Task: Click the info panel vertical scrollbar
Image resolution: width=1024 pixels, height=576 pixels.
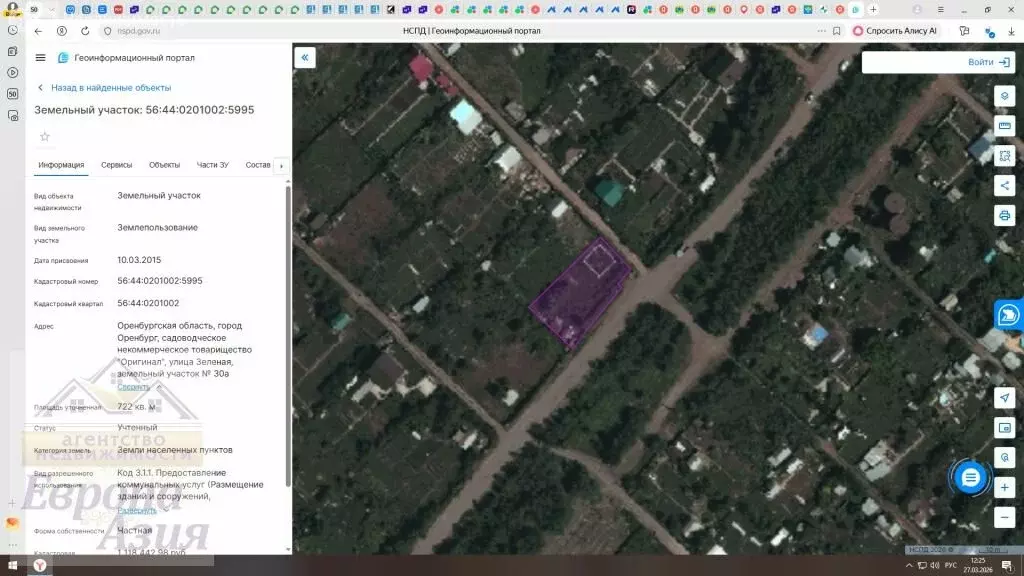Action: (x=289, y=330)
